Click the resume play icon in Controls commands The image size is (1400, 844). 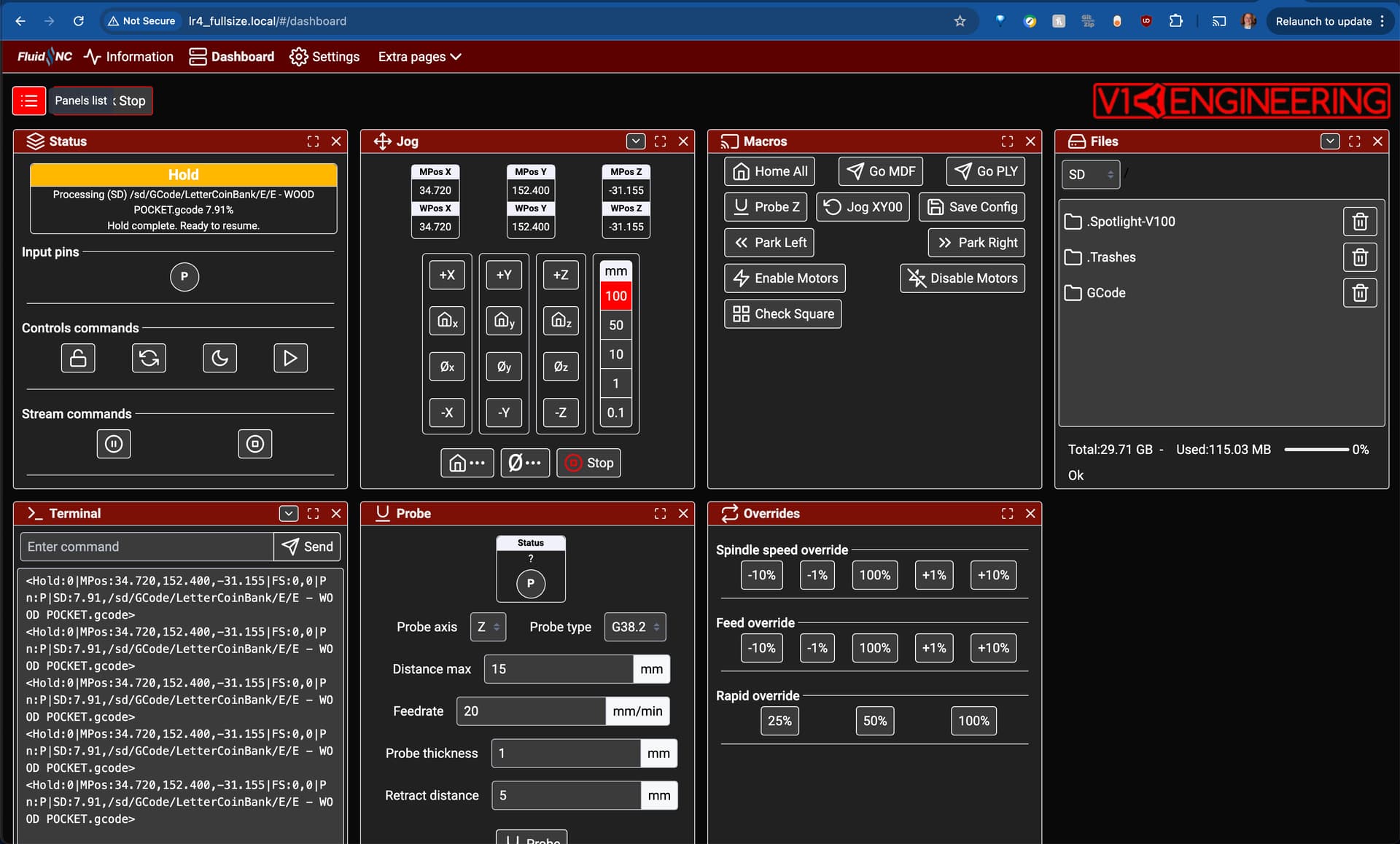tap(290, 358)
